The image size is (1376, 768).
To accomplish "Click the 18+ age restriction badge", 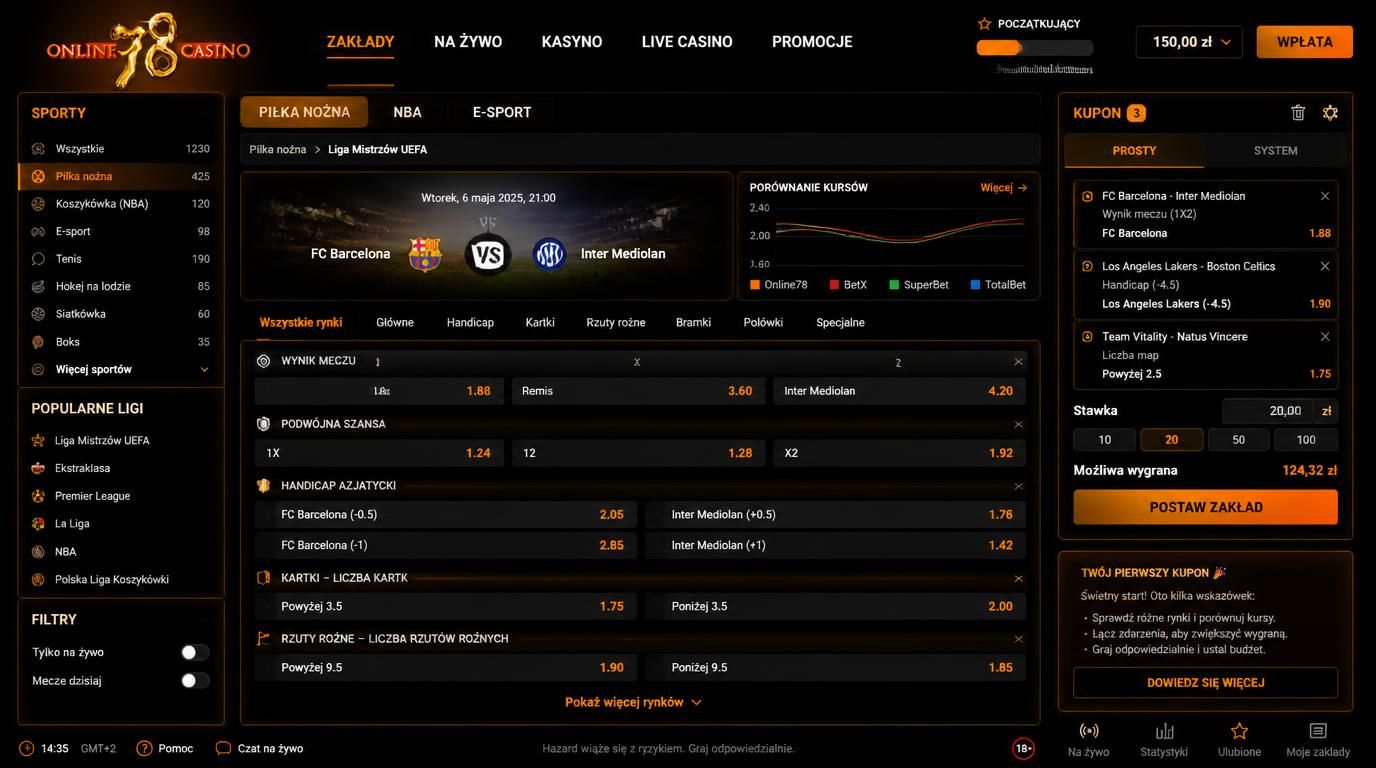I will tap(1023, 748).
